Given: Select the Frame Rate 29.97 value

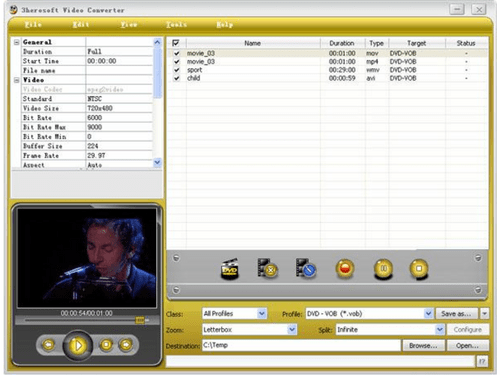Looking at the screenshot, I should (x=119, y=156).
